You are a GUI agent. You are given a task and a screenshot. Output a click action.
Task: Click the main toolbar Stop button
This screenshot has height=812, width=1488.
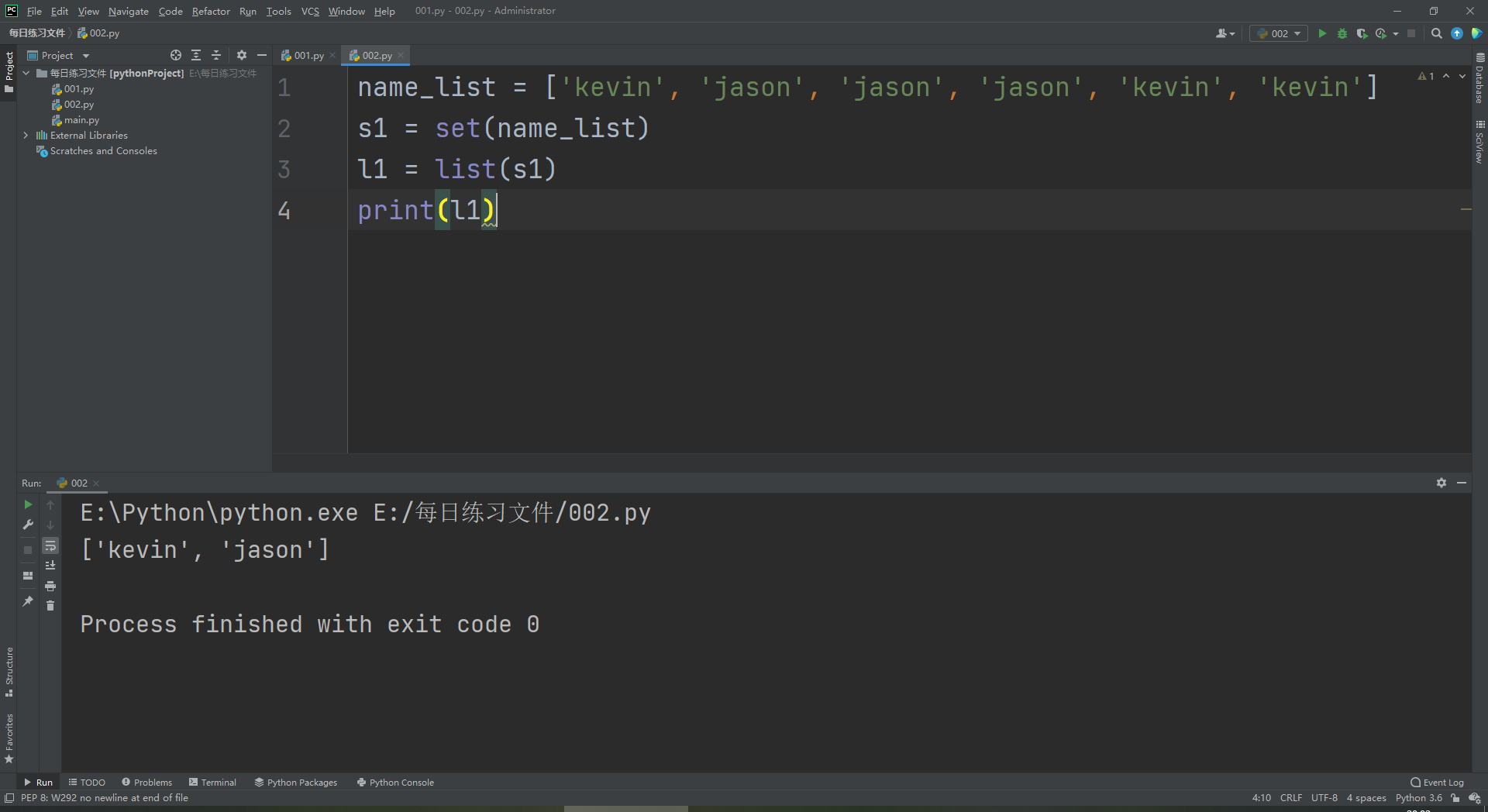pos(1411,33)
